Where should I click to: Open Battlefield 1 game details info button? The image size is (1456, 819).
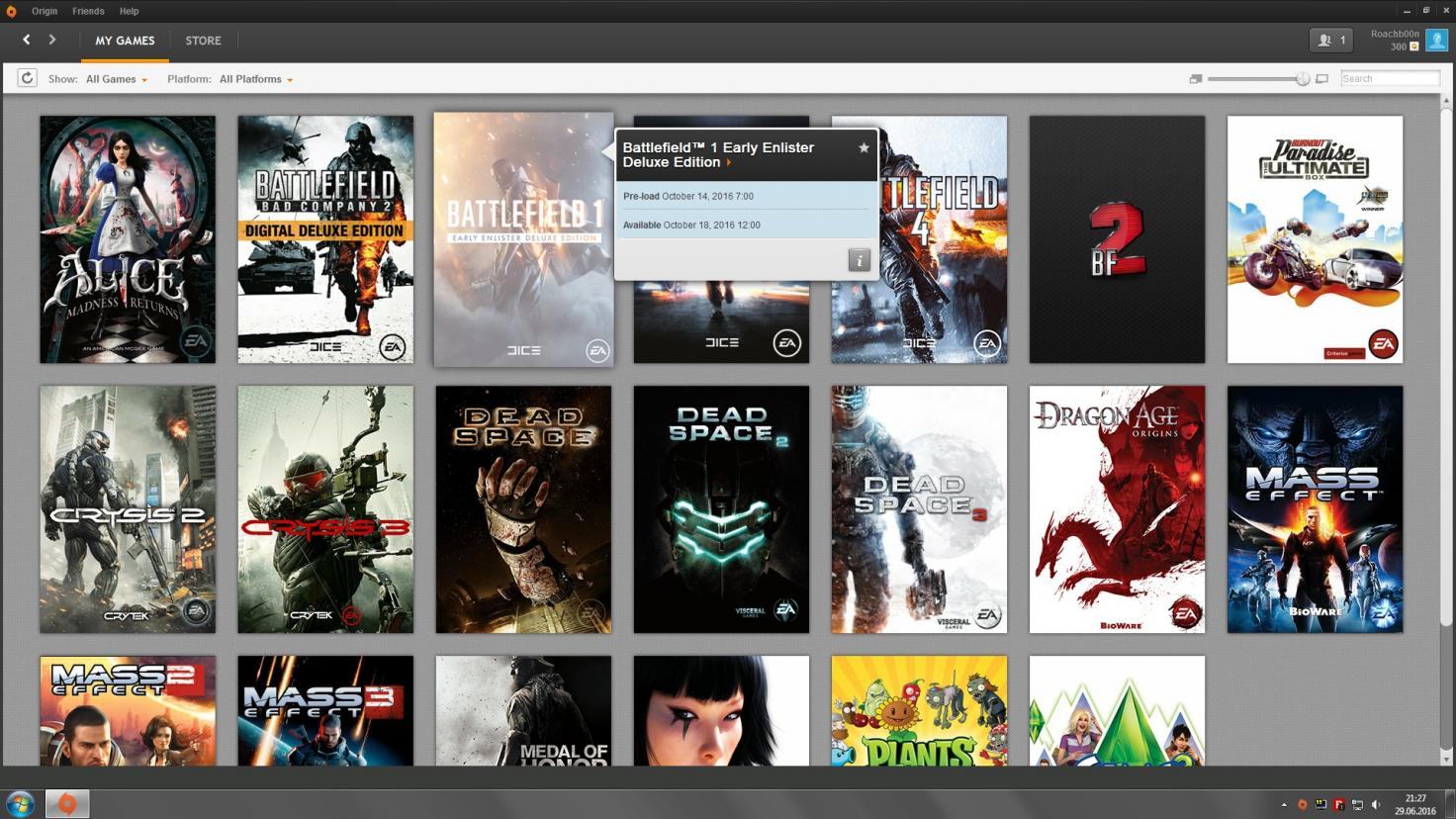pyautogui.click(x=859, y=260)
